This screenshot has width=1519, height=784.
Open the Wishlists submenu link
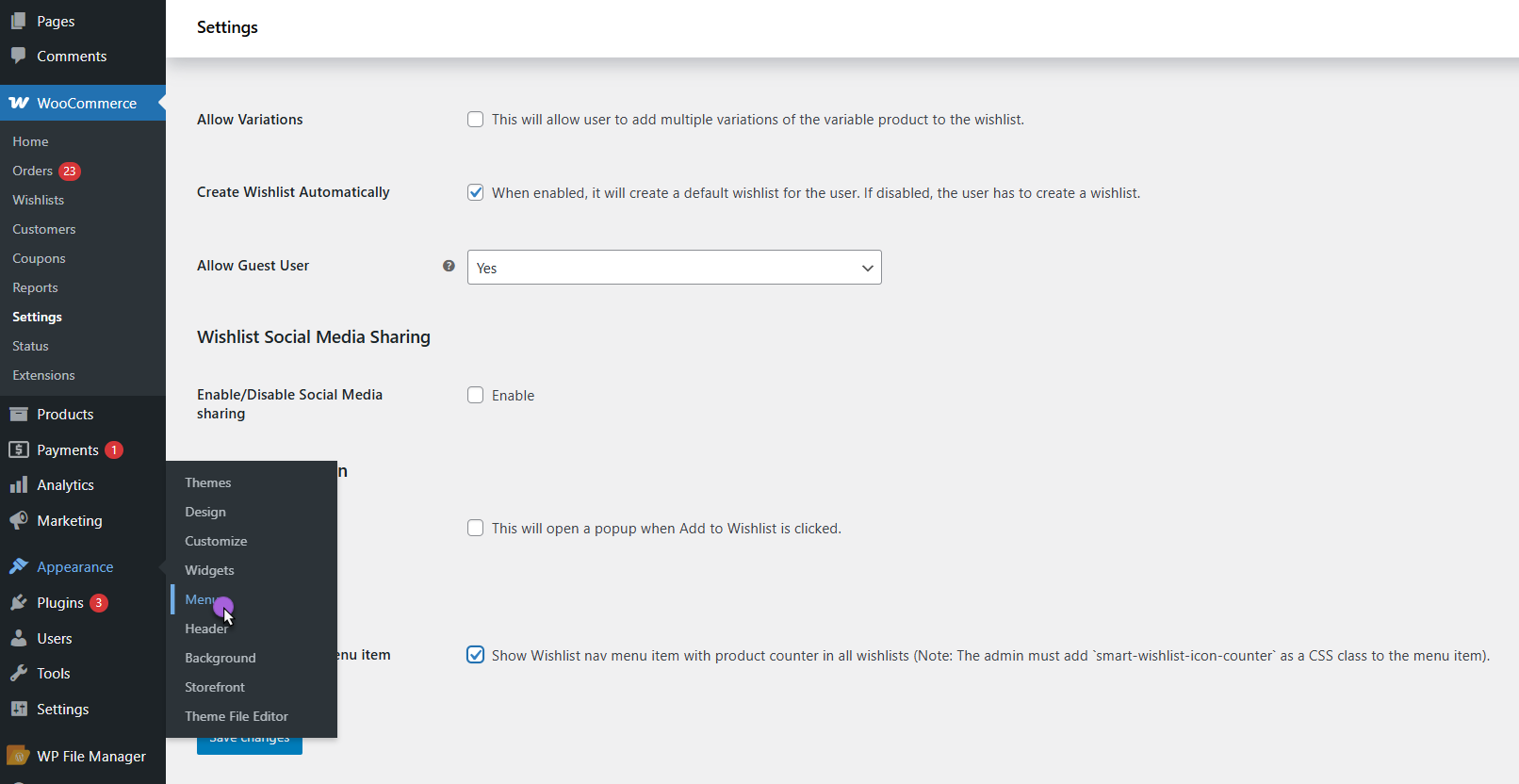point(39,200)
